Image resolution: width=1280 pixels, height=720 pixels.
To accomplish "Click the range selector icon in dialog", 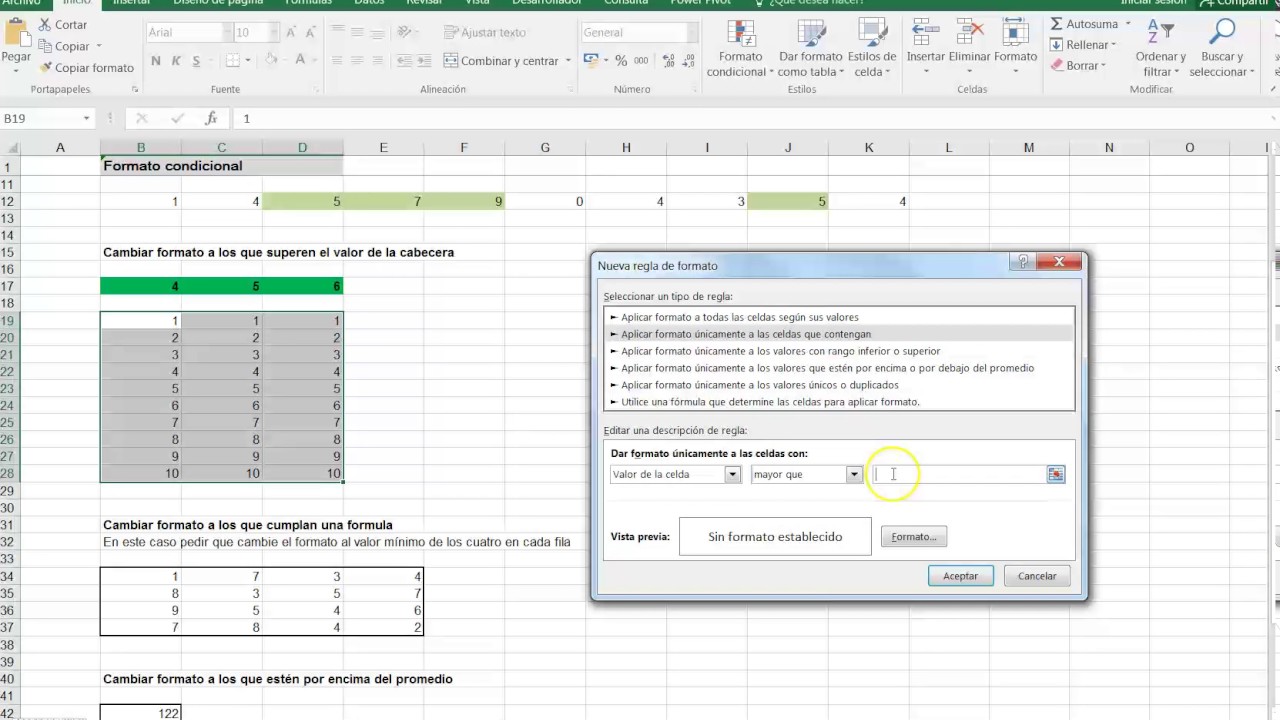I will tap(1056, 475).
